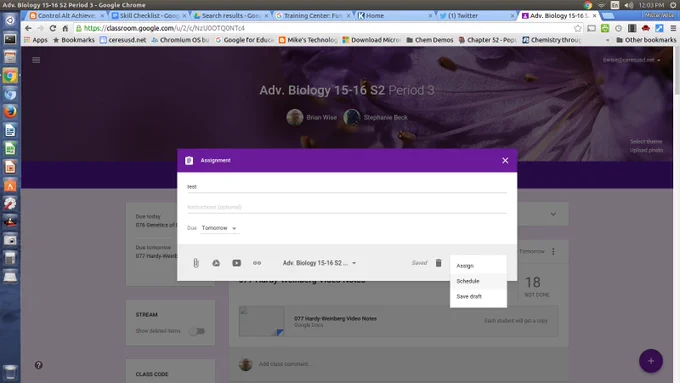Click the paperclip attach file icon
This screenshot has height=383, width=680.
tap(196, 263)
